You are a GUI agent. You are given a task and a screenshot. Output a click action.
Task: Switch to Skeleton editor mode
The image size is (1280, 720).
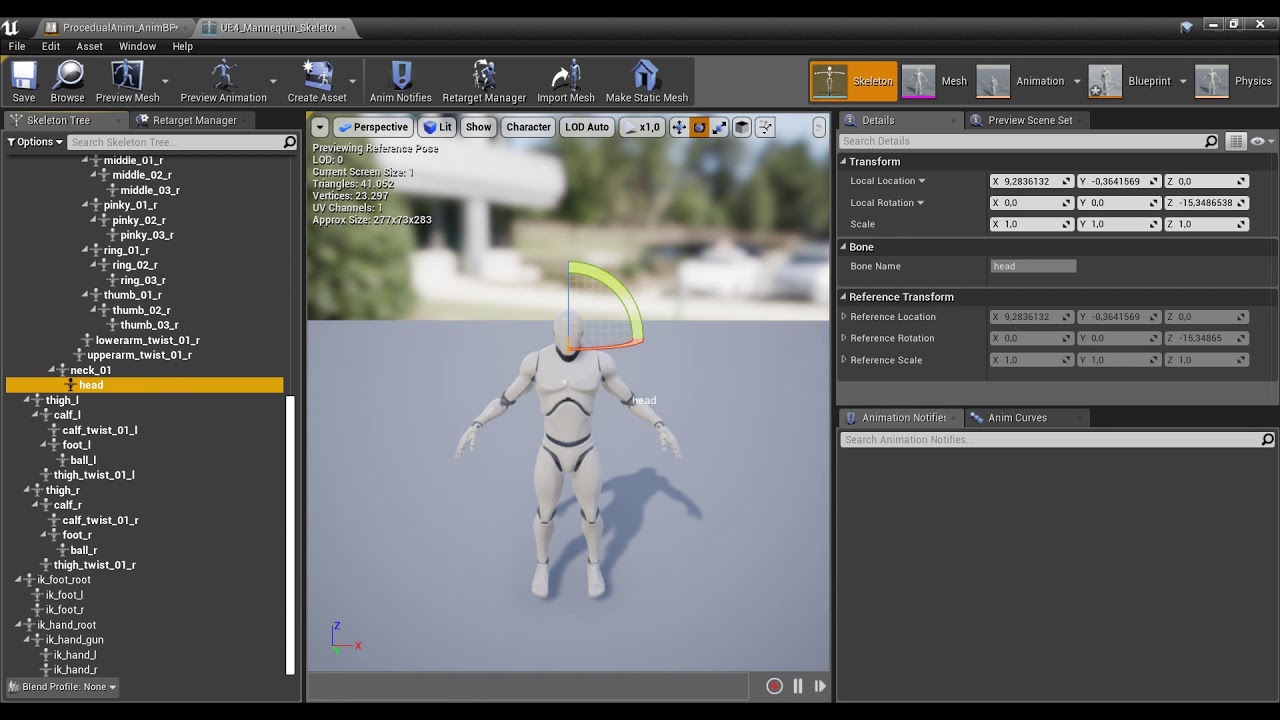(853, 81)
